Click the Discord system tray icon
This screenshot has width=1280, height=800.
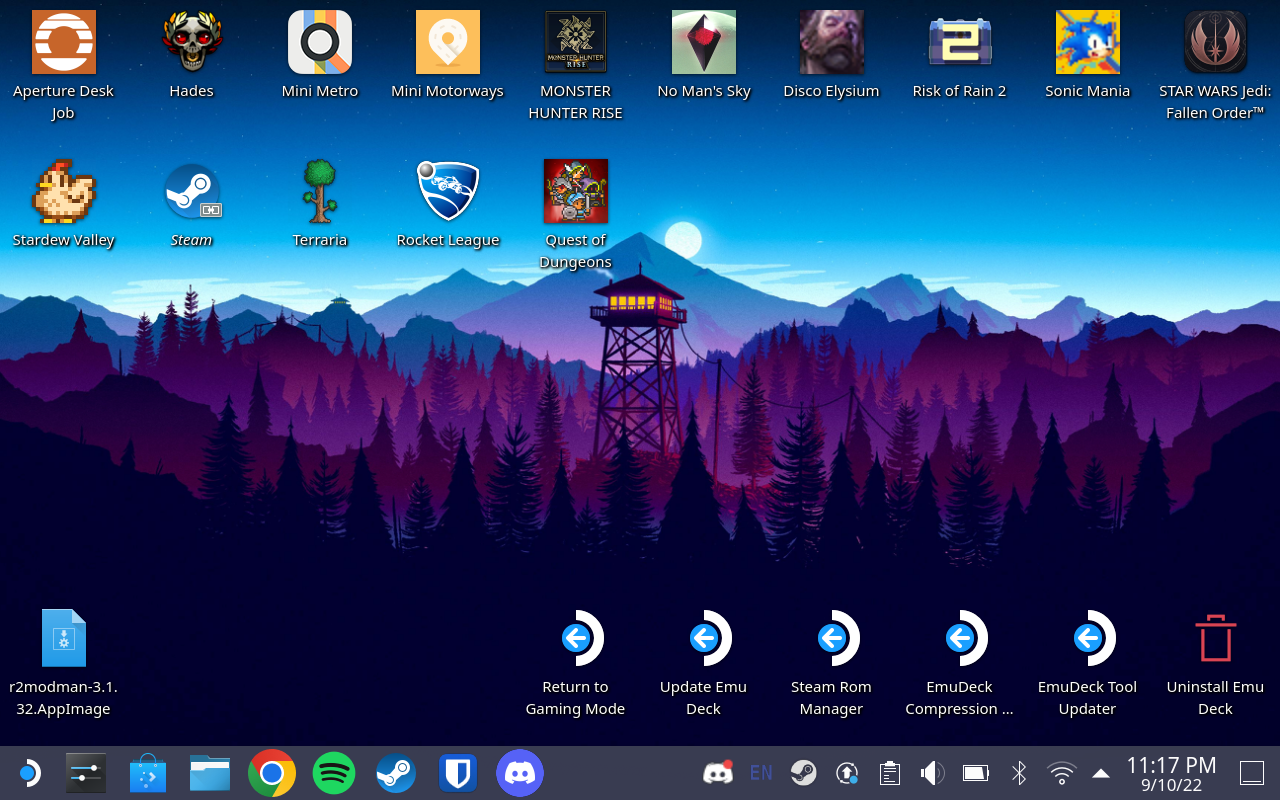tap(718, 773)
